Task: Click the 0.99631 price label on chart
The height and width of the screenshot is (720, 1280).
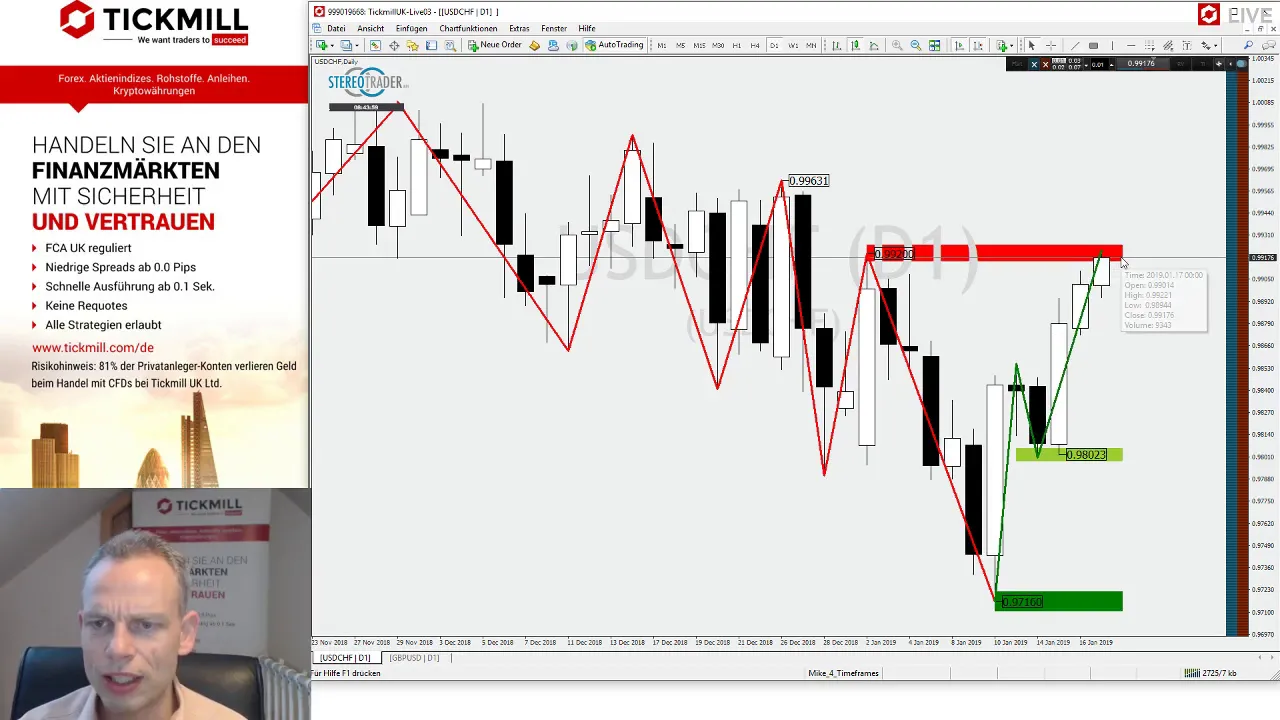Action: 808,181
